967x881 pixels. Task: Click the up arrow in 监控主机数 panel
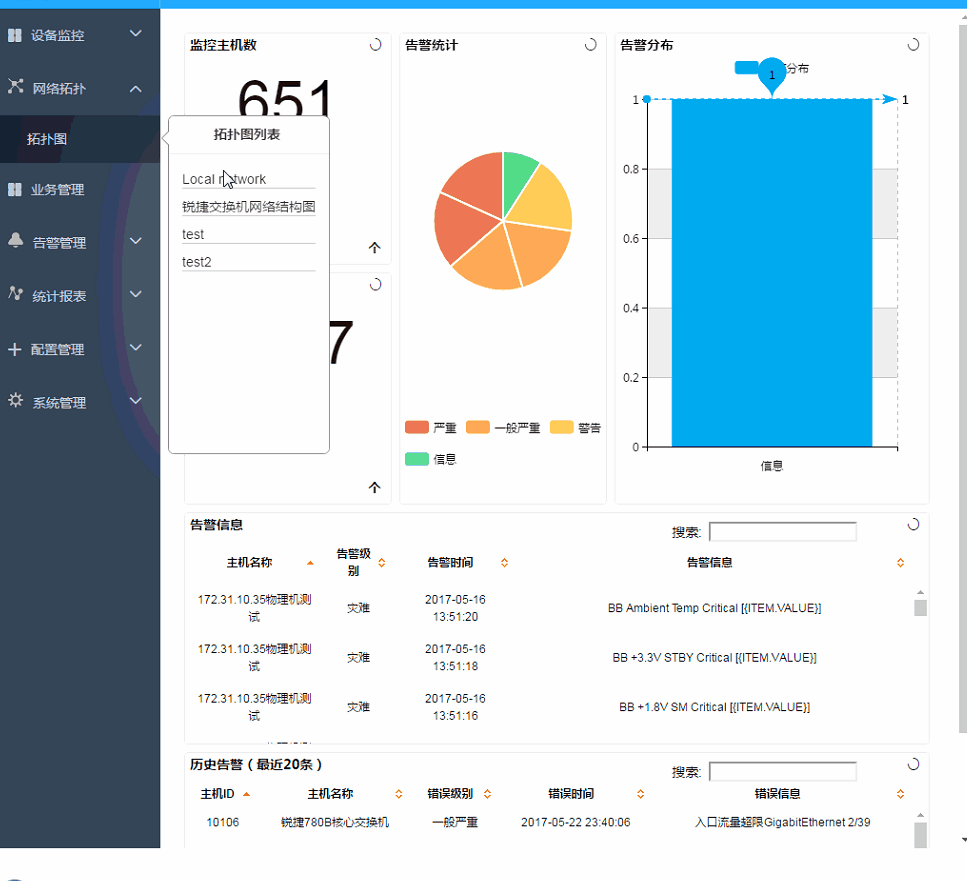point(374,248)
